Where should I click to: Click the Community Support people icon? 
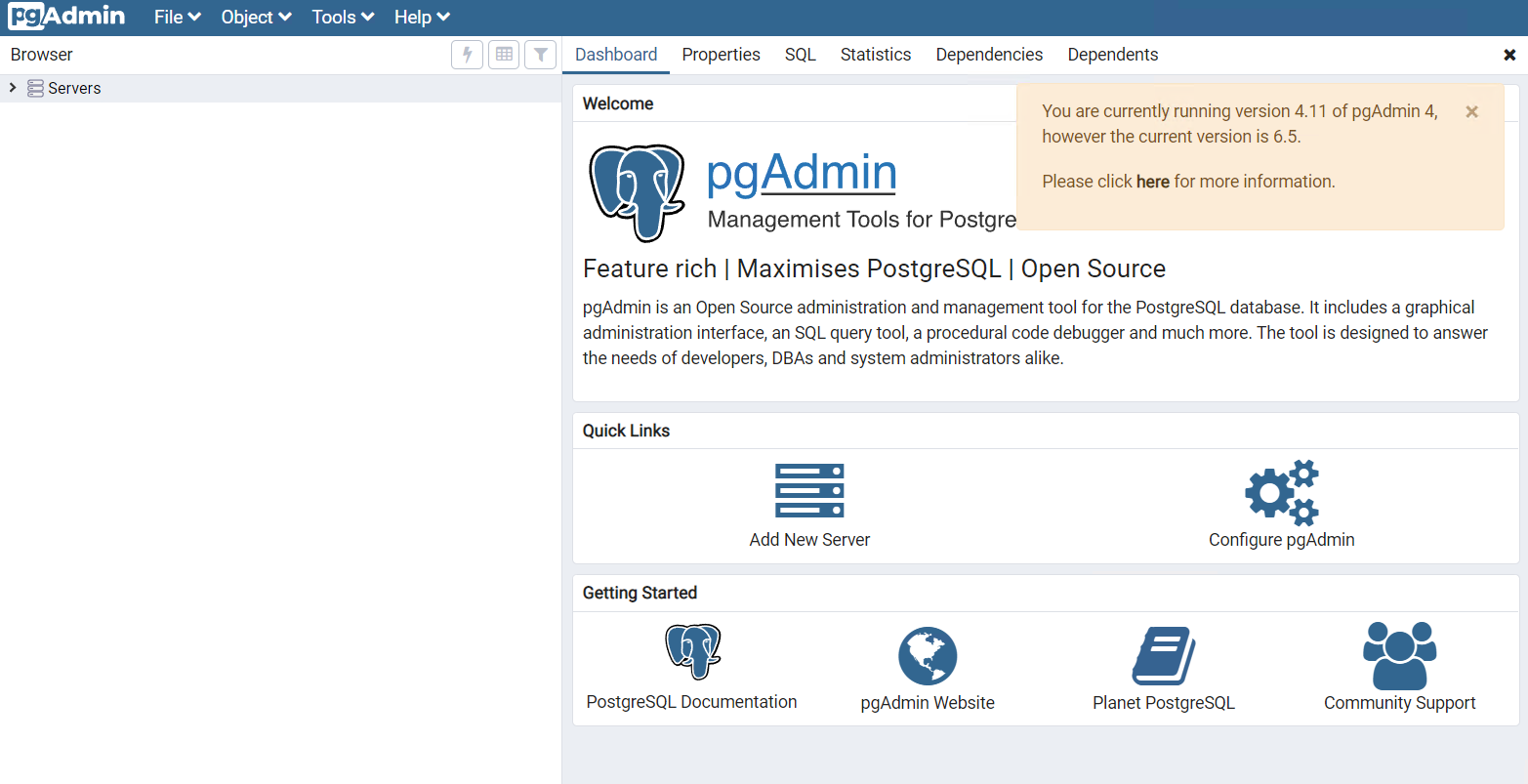click(x=1400, y=656)
